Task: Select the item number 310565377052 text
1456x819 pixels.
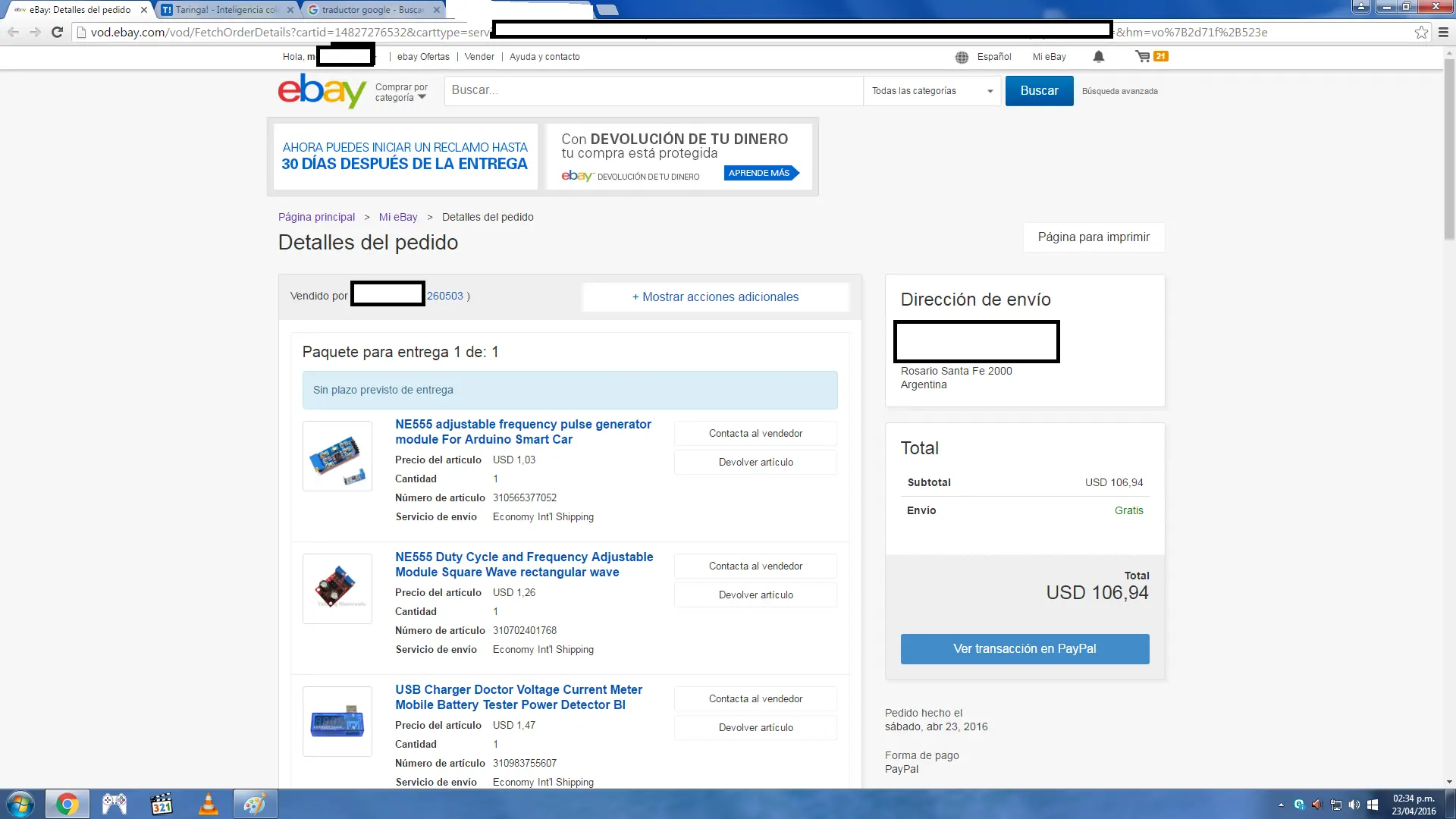Action: (x=525, y=498)
